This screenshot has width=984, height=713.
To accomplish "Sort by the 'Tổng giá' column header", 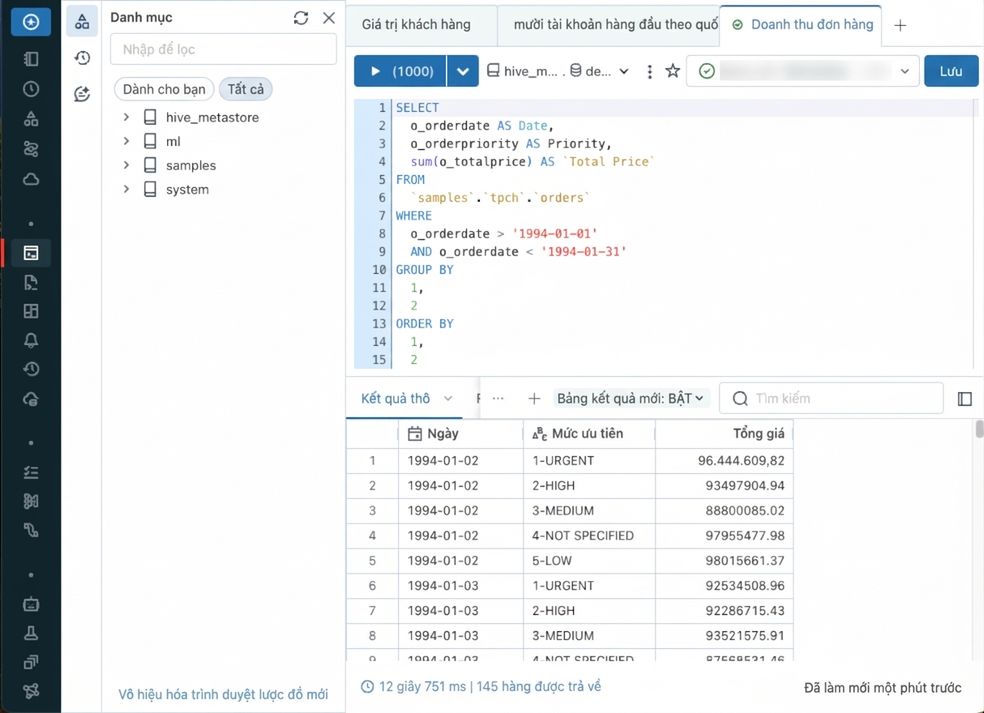I will [724, 433].
